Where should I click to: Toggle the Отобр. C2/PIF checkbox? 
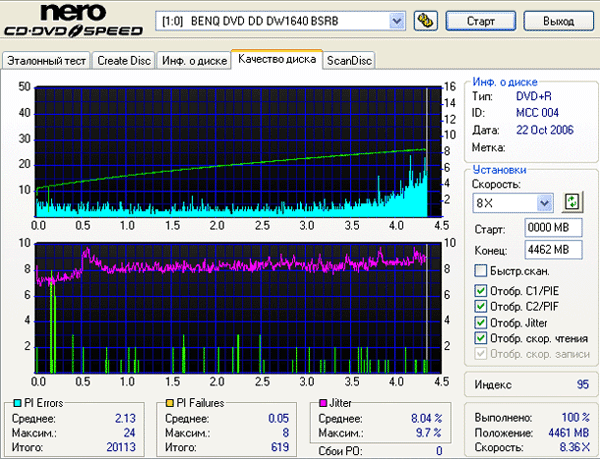[481, 307]
